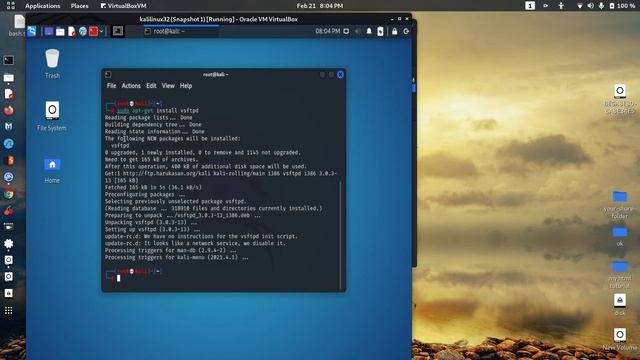
Task: Open the Kali dragon menu in the VM panel
Action: coord(32,31)
